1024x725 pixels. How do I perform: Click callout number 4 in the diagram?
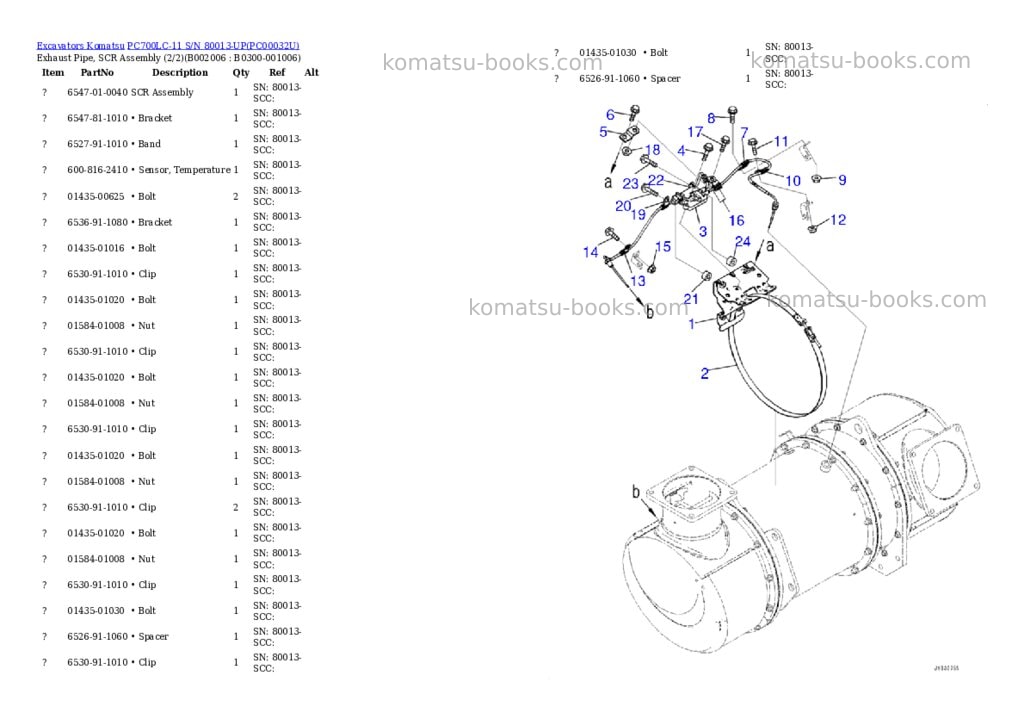[x=681, y=152]
